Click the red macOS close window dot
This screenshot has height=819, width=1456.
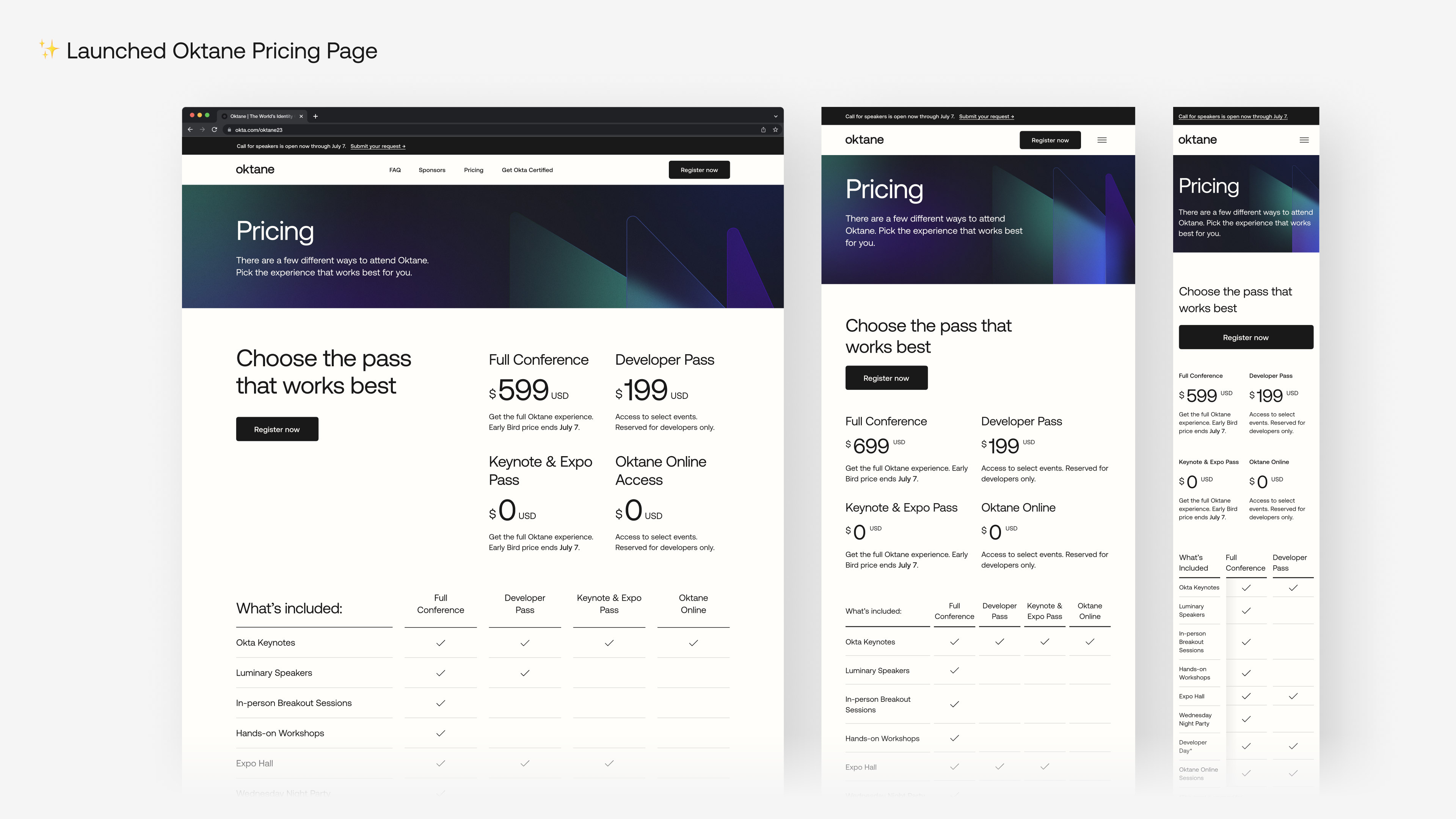(x=192, y=115)
